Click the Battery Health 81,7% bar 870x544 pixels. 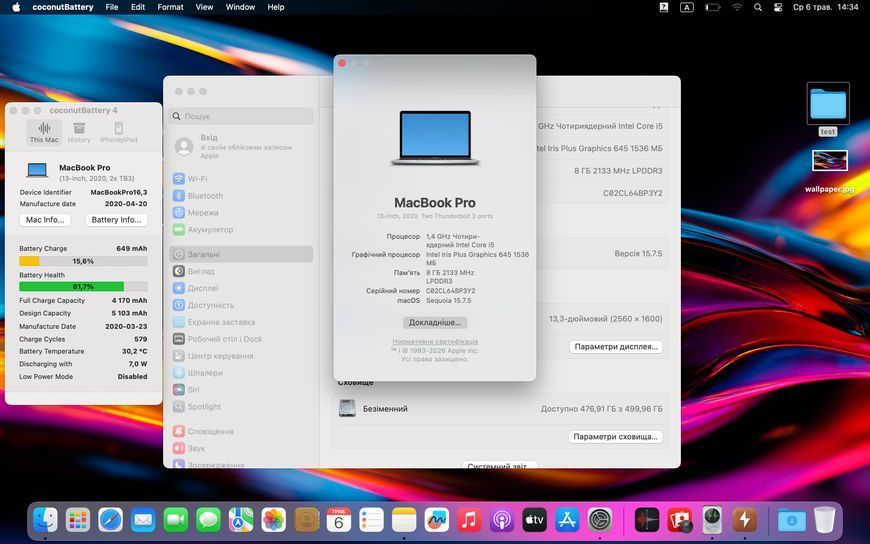83,286
